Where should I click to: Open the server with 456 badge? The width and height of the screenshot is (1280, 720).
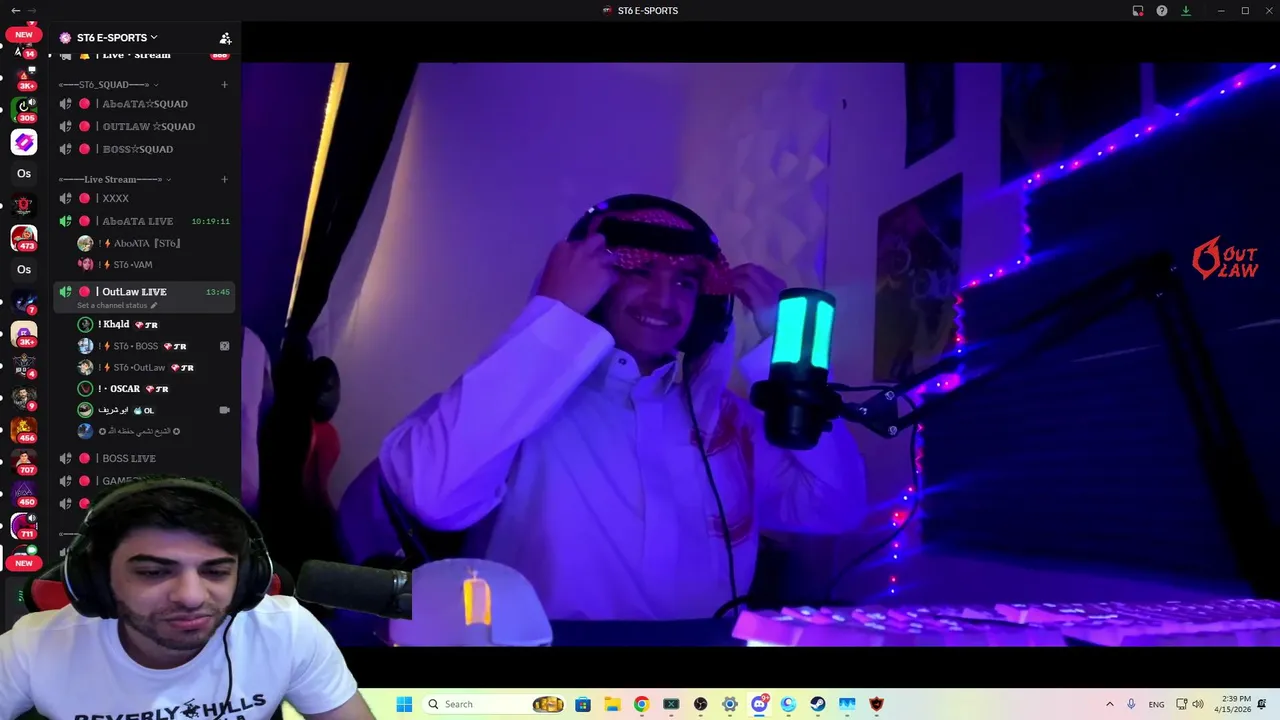point(24,430)
